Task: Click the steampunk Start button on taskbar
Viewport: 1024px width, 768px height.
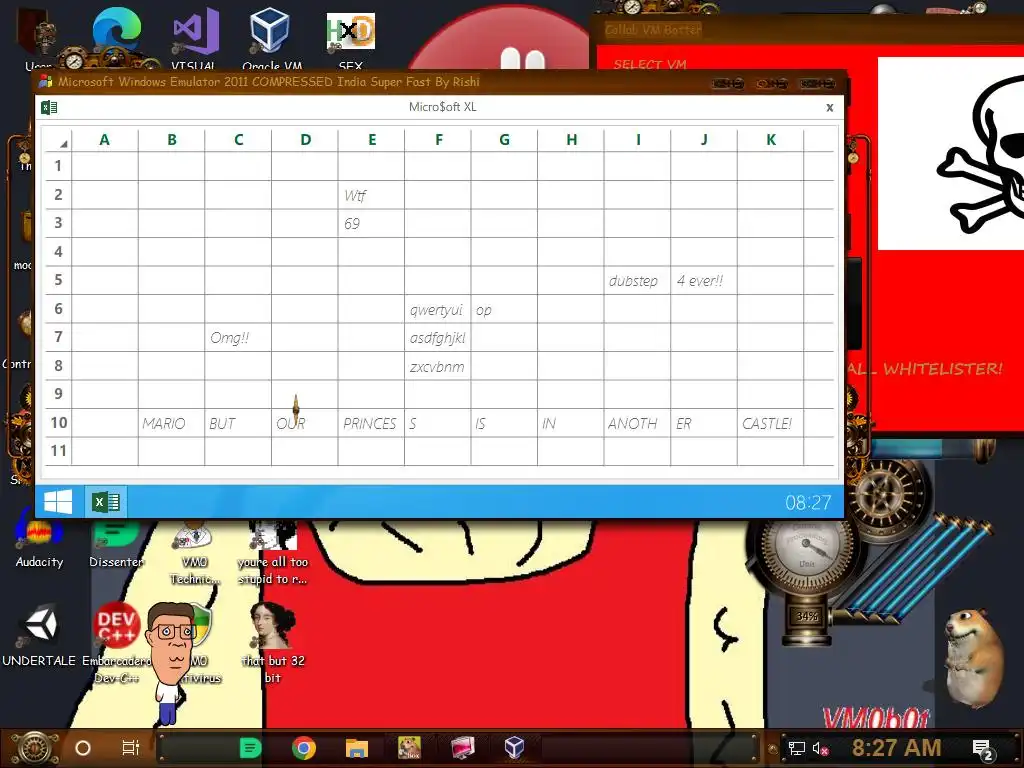Action: (x=34, y=748)
